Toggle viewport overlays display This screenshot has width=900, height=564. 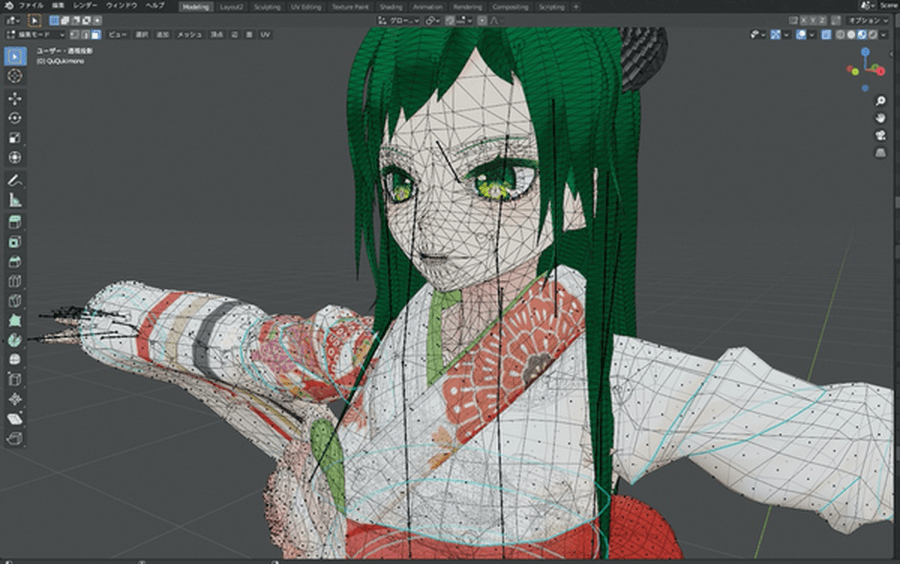click(801, 34)
